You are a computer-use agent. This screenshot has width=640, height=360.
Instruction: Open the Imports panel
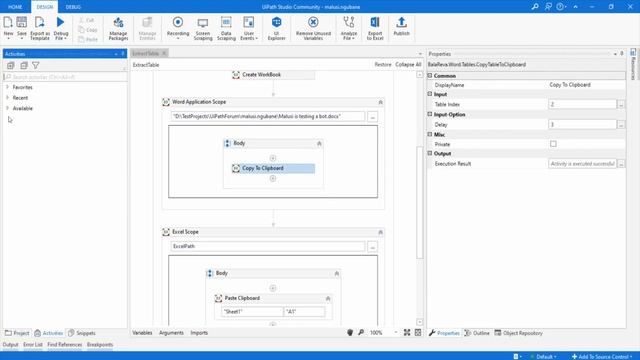tap(199, 333)
